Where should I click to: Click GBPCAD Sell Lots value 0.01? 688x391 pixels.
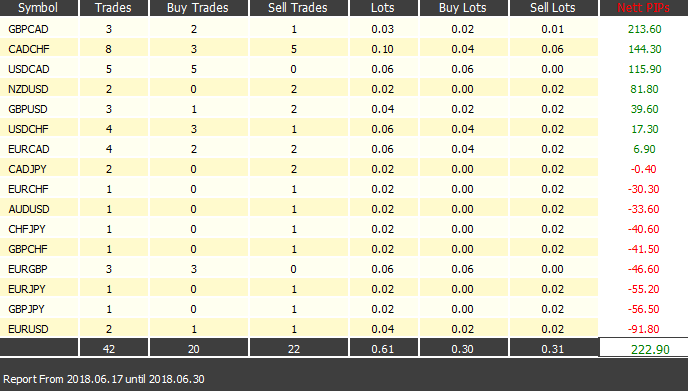(x=552, y=29)
